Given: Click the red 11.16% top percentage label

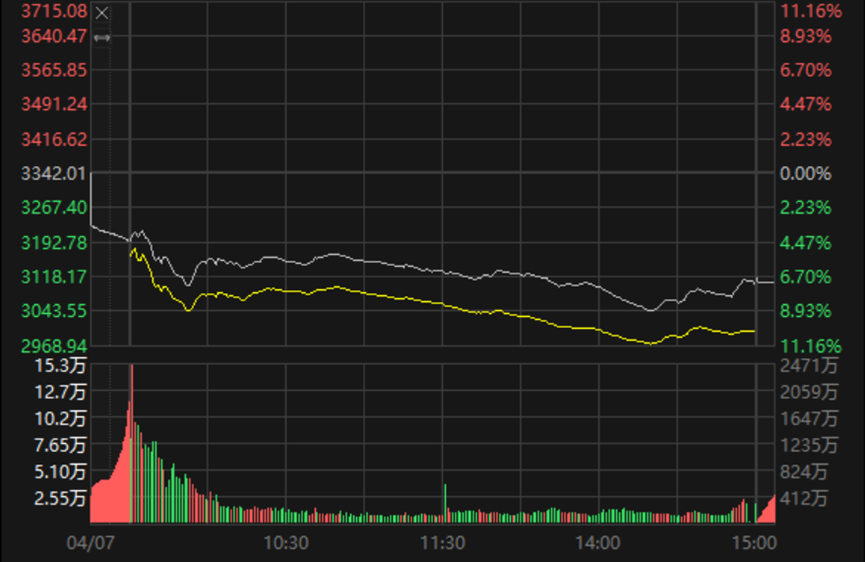Looking at the screenshot, I should (x=806, y=11).
